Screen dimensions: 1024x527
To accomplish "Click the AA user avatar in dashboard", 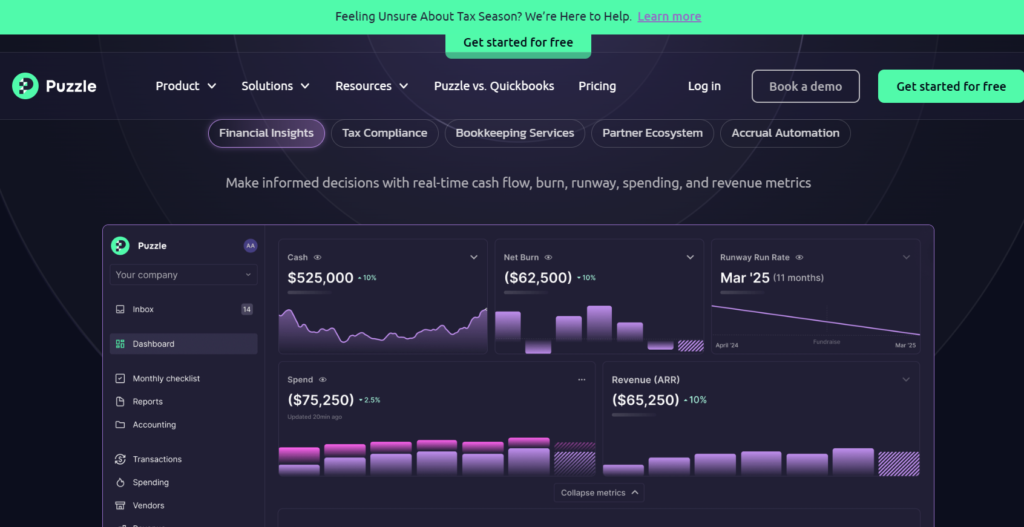I will [x=250, y=246].
